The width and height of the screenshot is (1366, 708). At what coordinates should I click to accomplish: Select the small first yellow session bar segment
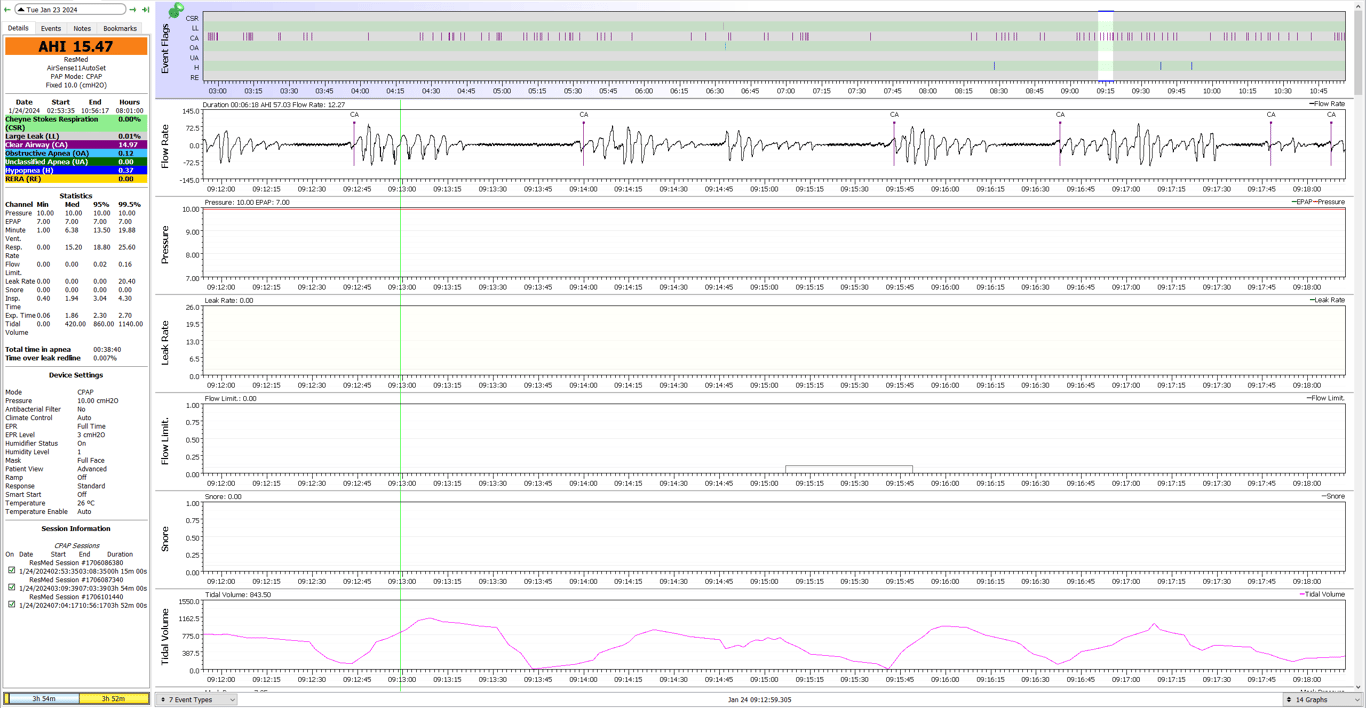pos(6,699)
